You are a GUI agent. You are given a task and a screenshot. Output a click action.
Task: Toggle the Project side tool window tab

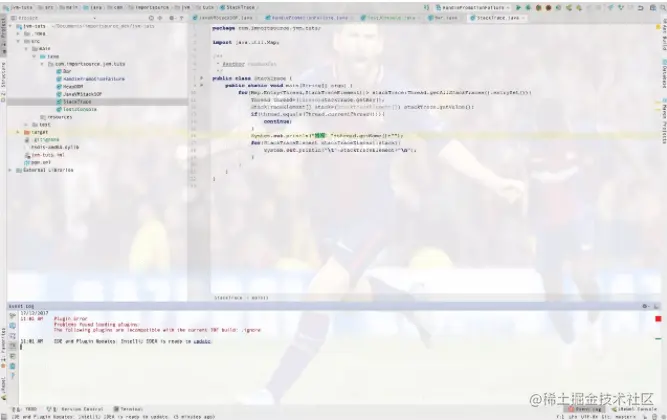(x=3, y=34)
